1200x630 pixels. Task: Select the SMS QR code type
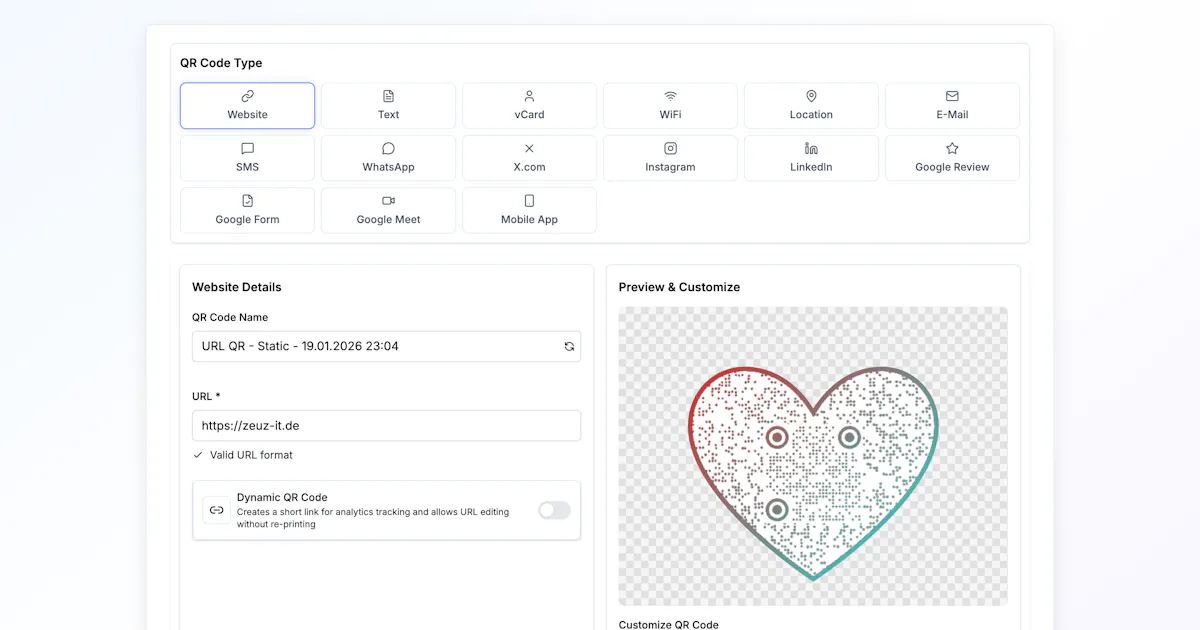(247, 158)
